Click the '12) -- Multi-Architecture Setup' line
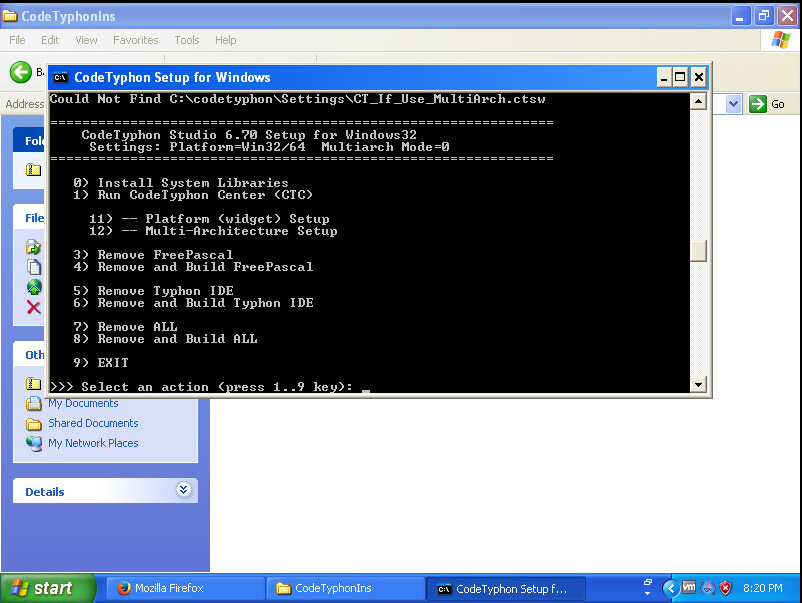Screen dimensions: 802x603 coord(213,231)
